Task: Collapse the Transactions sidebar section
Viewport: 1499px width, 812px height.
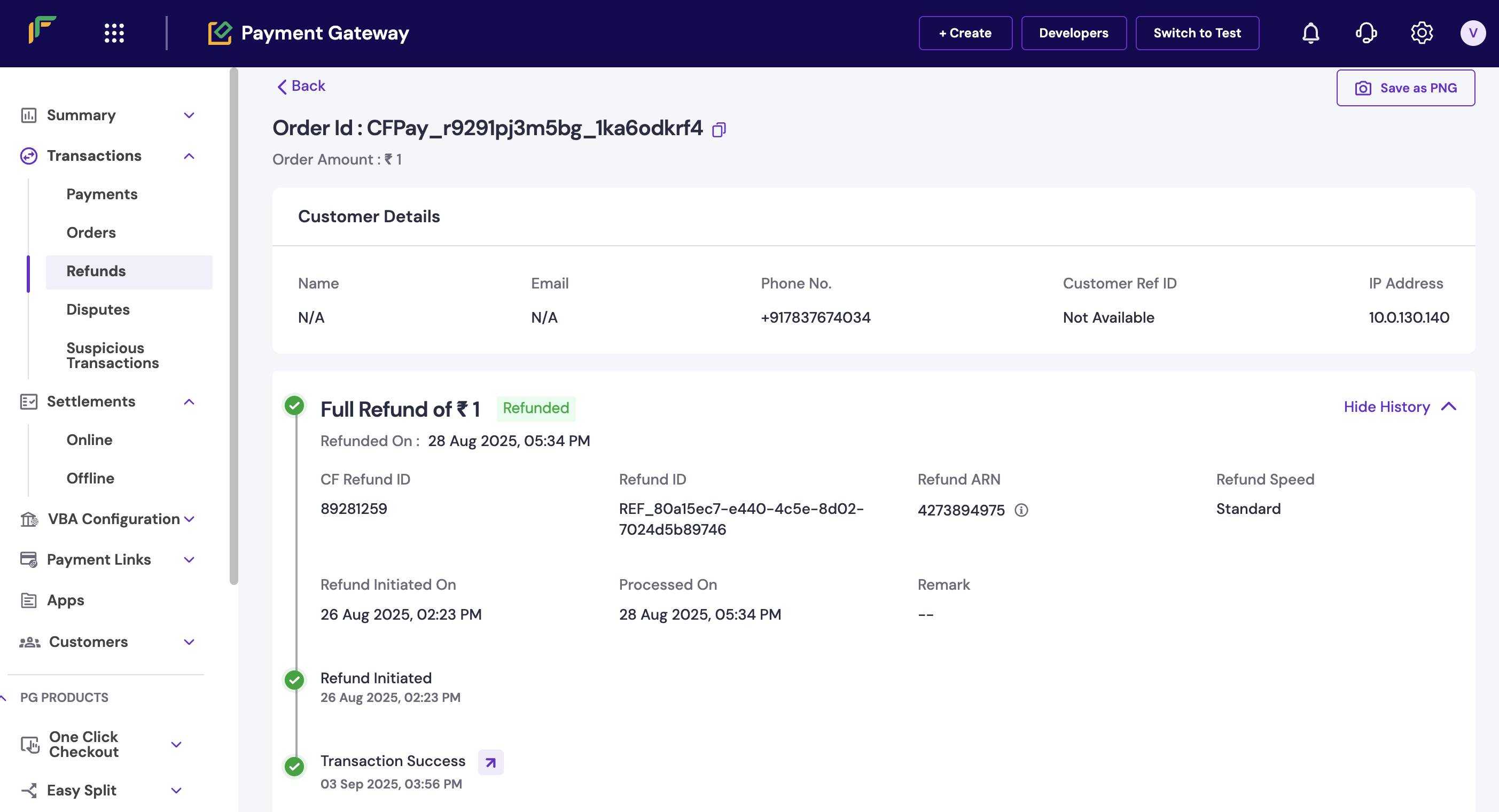Action: [189, 156]
